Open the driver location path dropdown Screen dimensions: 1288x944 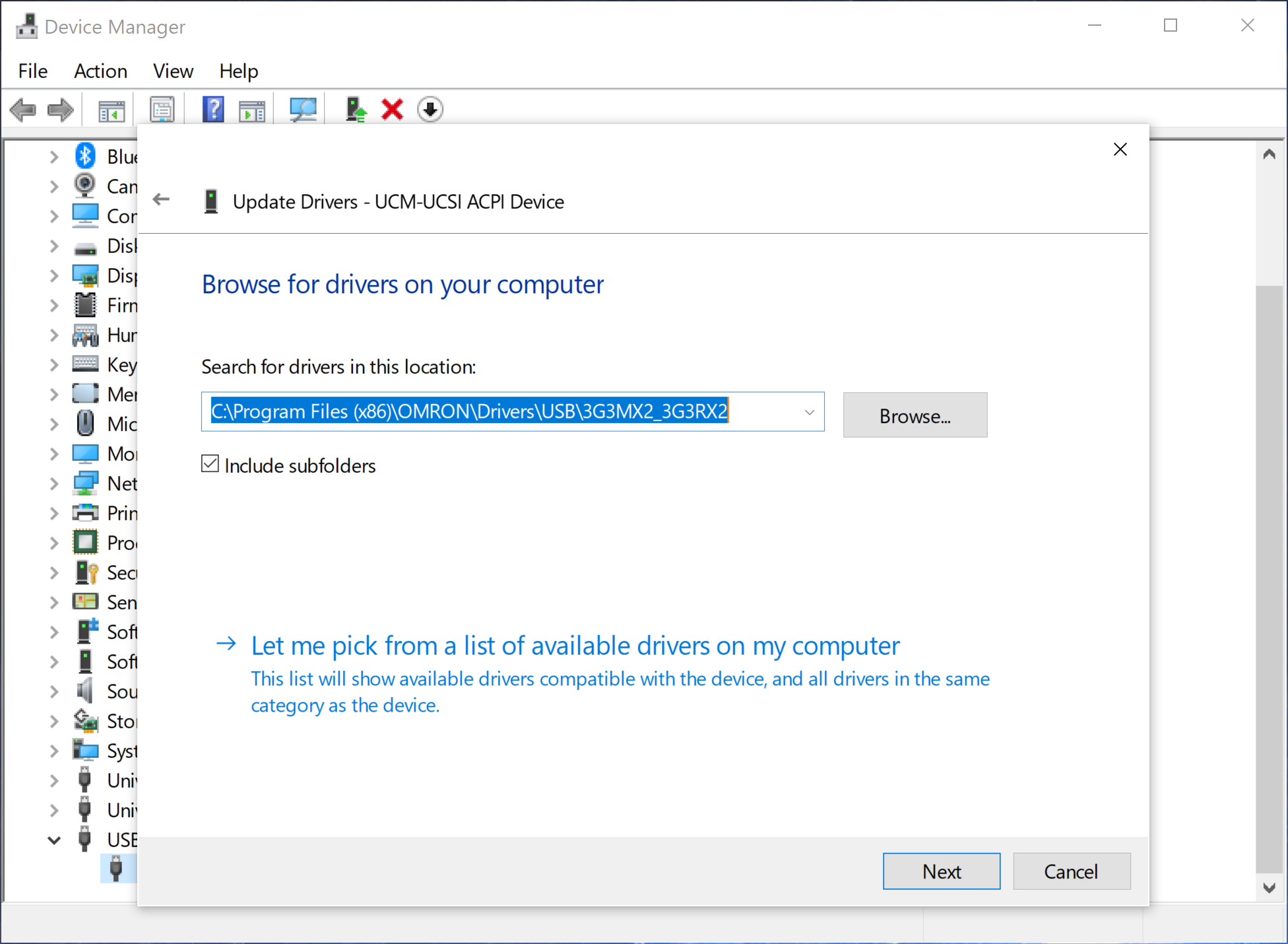pos(809,412)
